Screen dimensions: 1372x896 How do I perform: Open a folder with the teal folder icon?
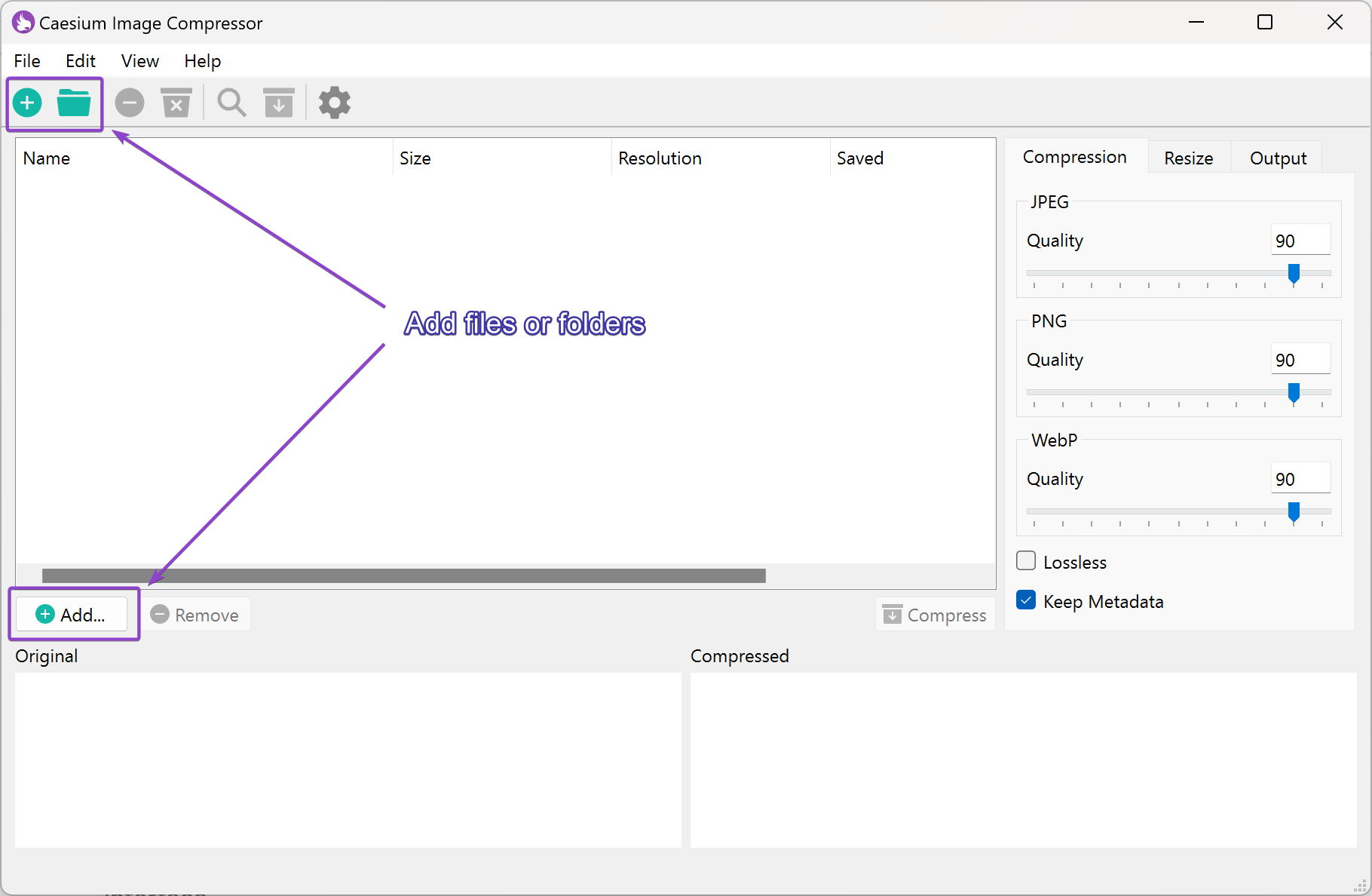pos(74,103)
